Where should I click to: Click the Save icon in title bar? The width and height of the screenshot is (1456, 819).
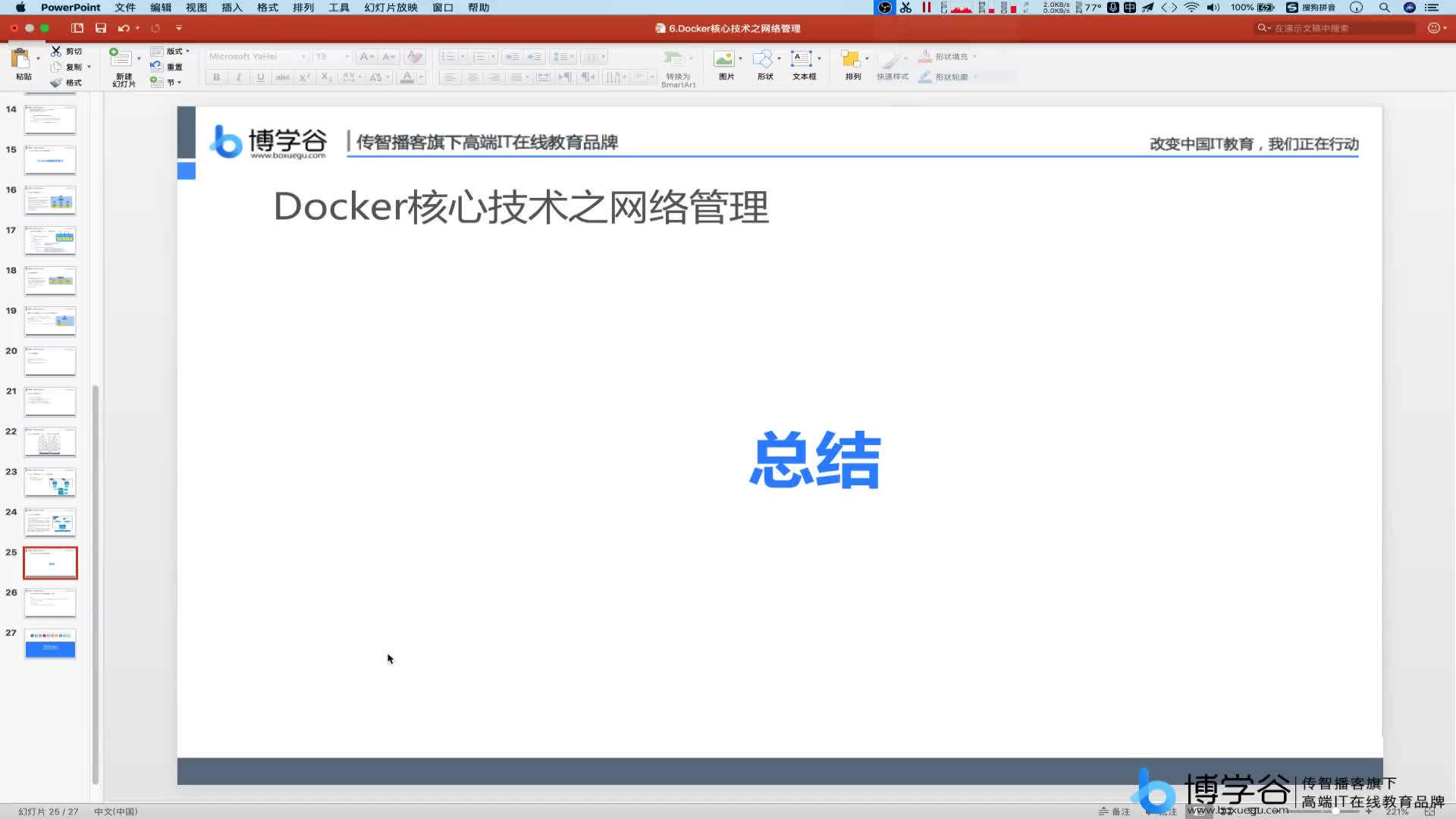coord(101,28)
